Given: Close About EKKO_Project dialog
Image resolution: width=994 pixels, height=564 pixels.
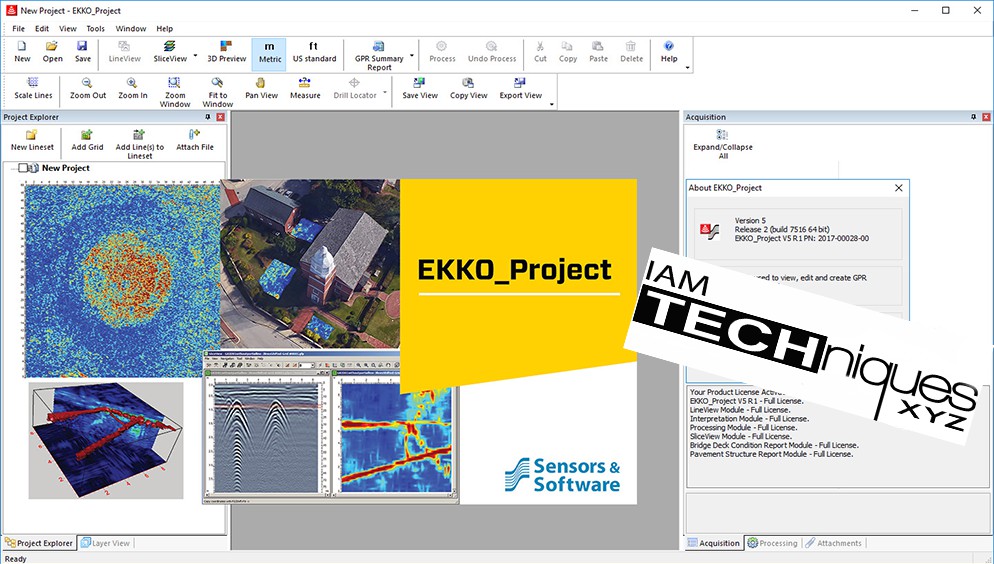Looking at the screenshot, I should pyautogui.click(x=898, y=188).
